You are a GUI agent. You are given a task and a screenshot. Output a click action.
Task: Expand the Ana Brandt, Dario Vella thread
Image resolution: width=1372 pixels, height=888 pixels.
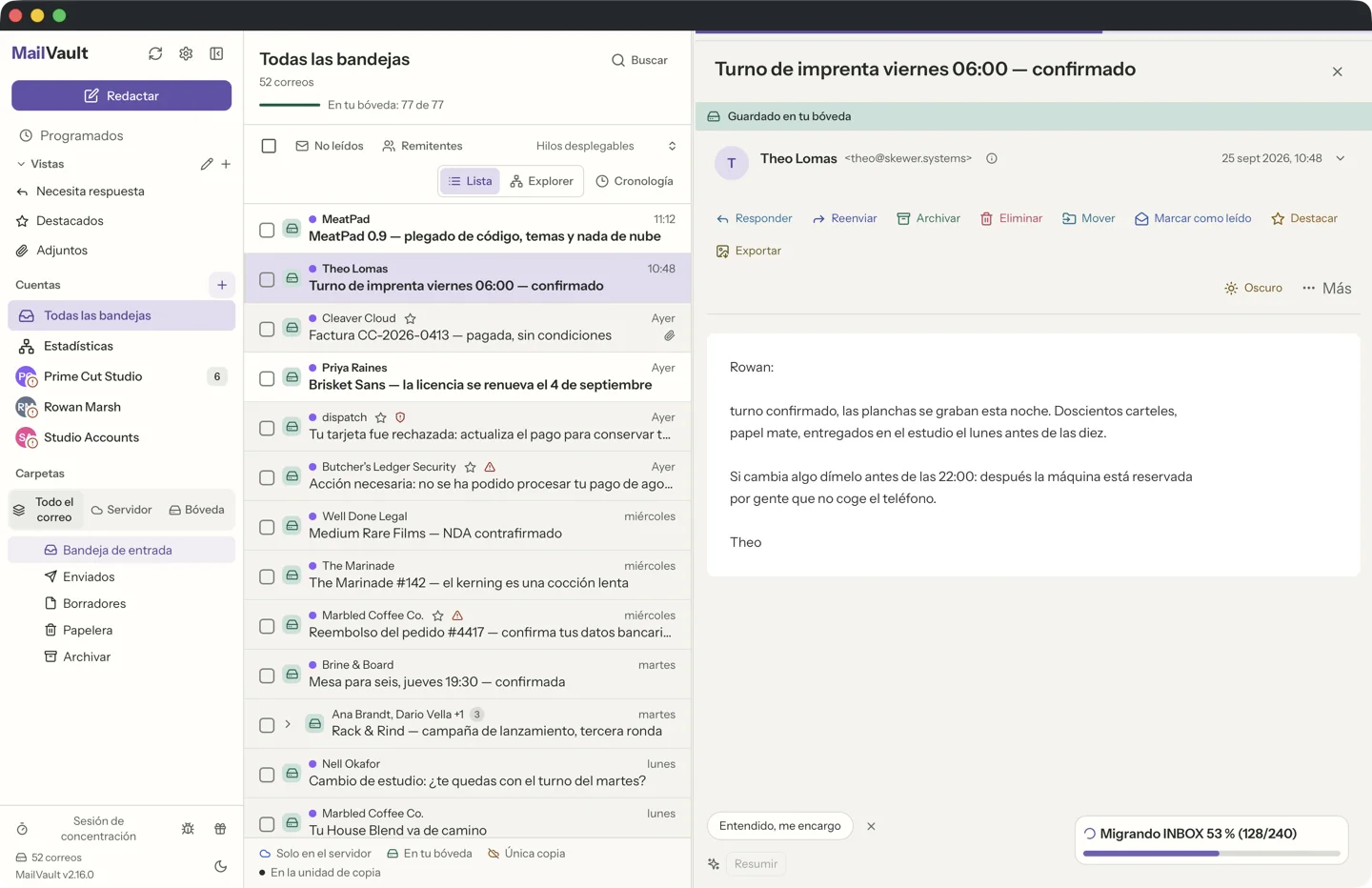(x=287, y=724)
